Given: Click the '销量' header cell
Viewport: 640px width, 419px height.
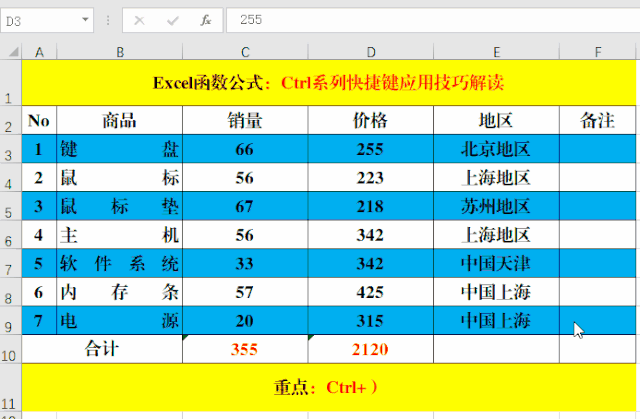Looking at the screenshot, I should point(245,120).
